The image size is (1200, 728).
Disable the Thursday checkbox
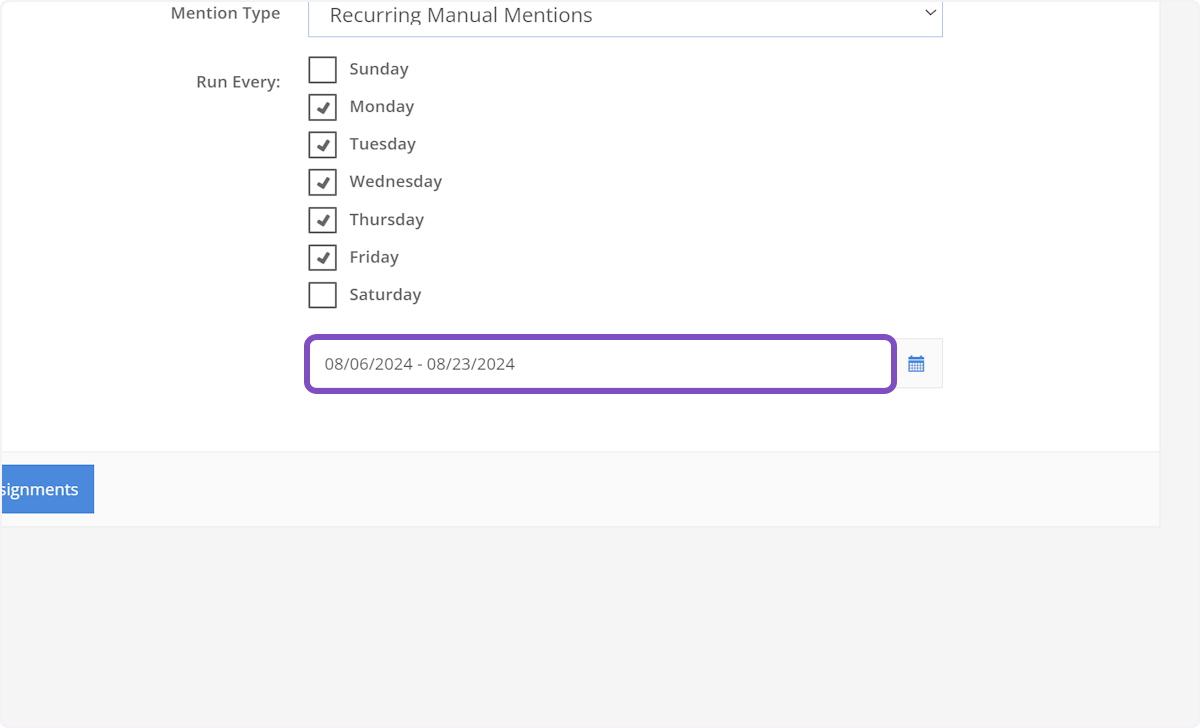pyautogui.click(x=322, y=220)
